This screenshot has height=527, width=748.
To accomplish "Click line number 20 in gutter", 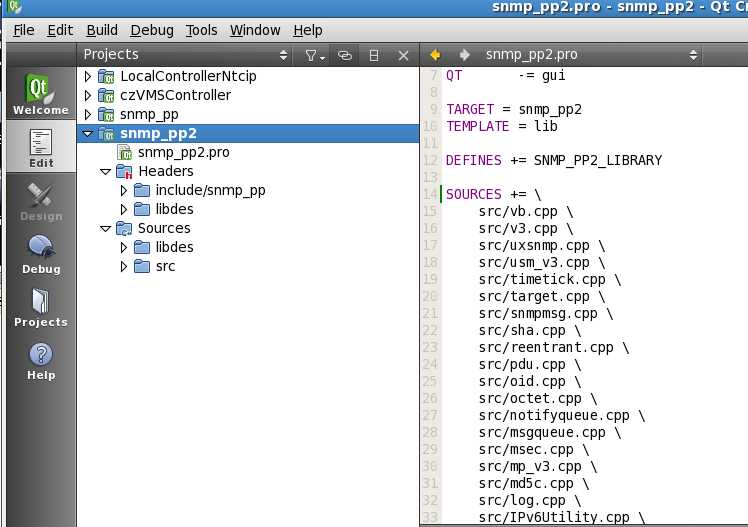I will 430,296.
